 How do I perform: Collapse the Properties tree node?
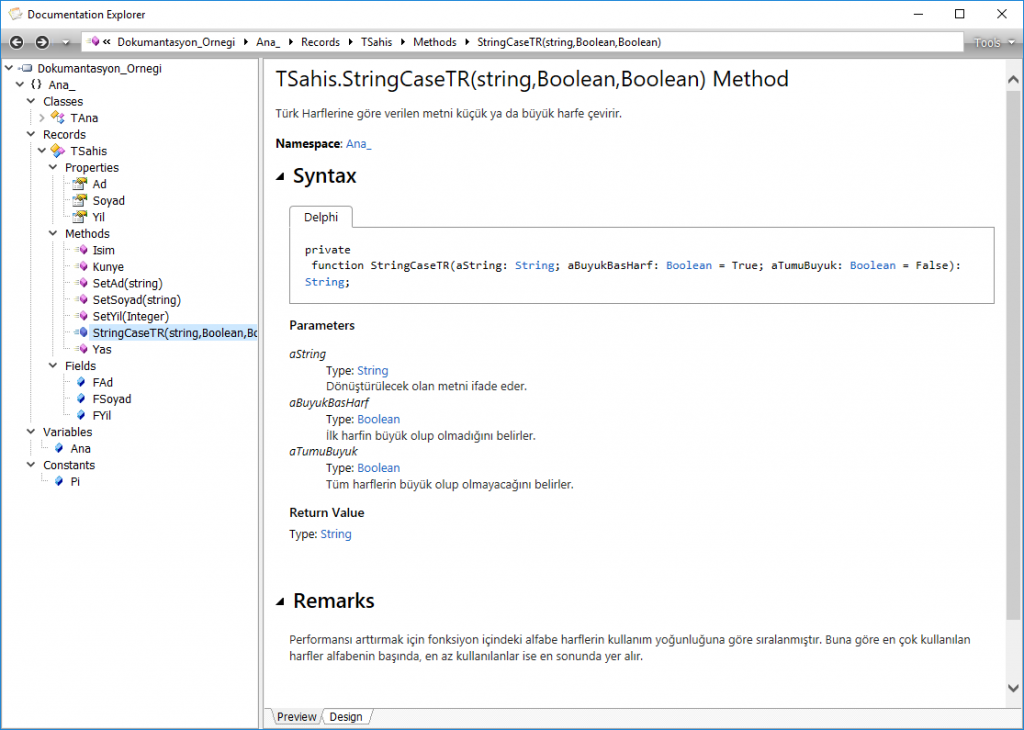tap(54, 168)
